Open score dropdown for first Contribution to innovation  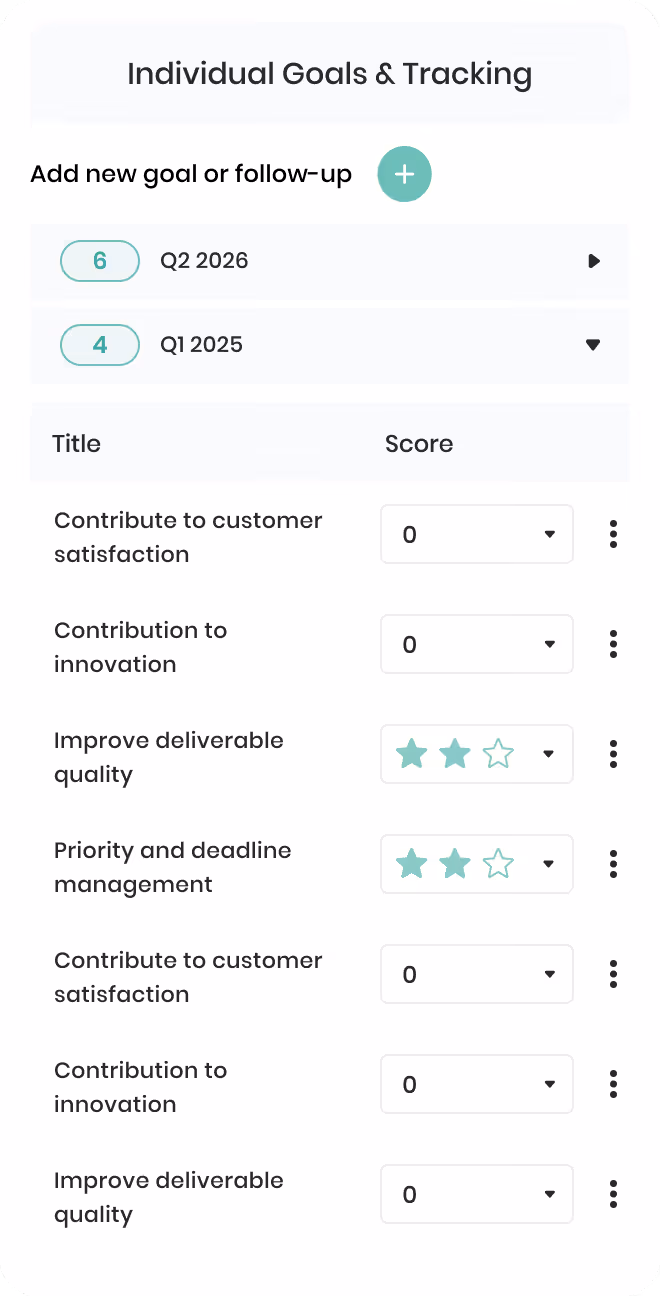click(477, 644)
